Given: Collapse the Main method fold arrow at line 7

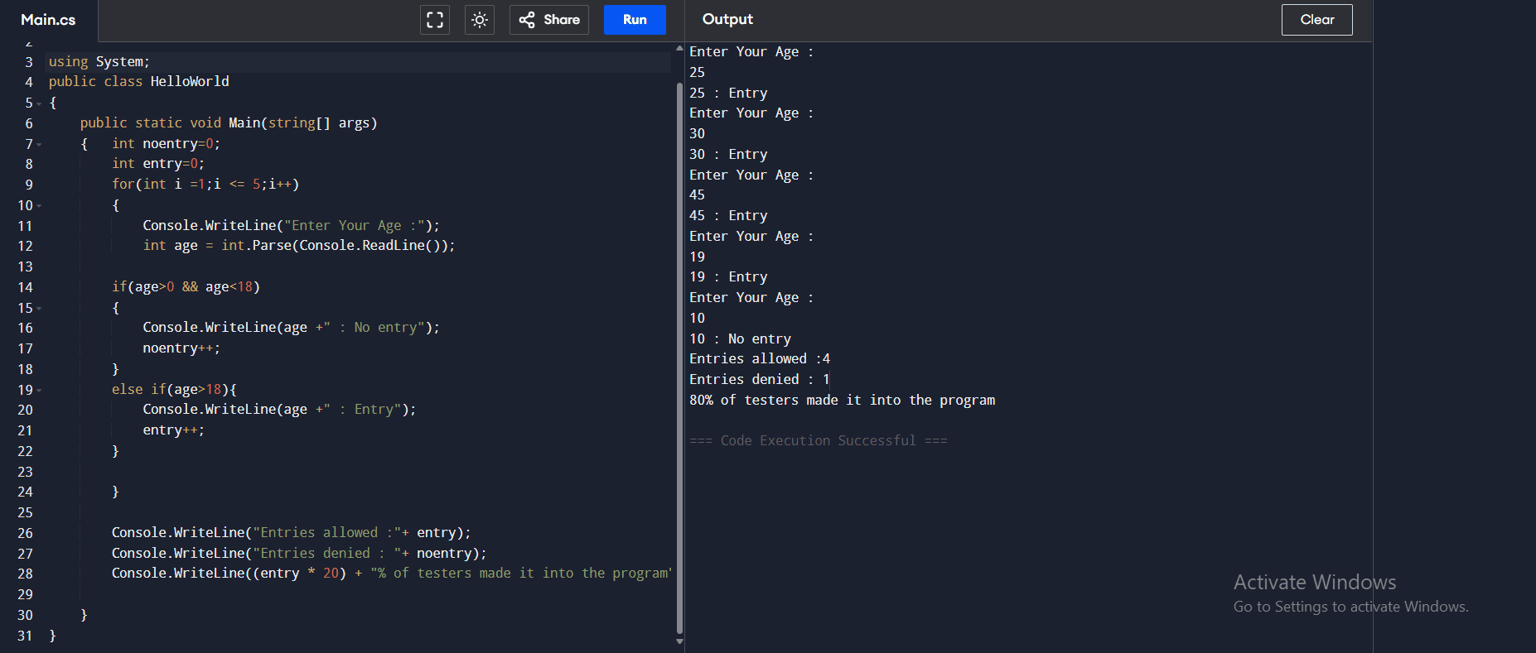Looking at the screenshot, I should [x=39, y=144].
